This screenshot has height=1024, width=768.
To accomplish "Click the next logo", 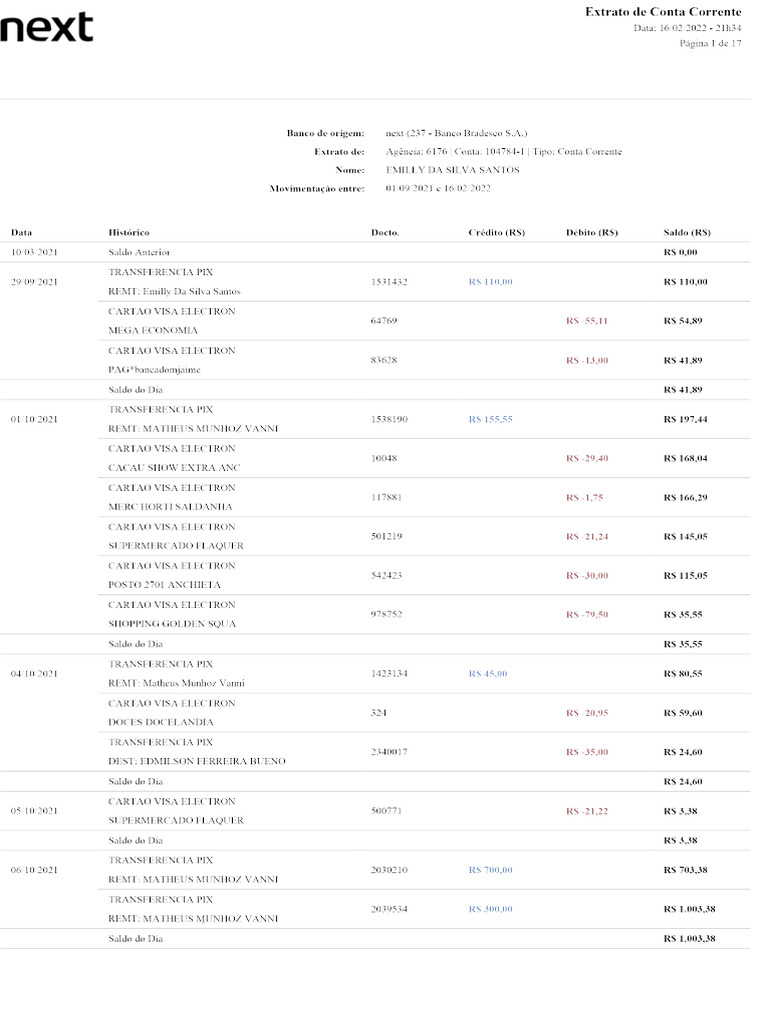I will point(47,27).
